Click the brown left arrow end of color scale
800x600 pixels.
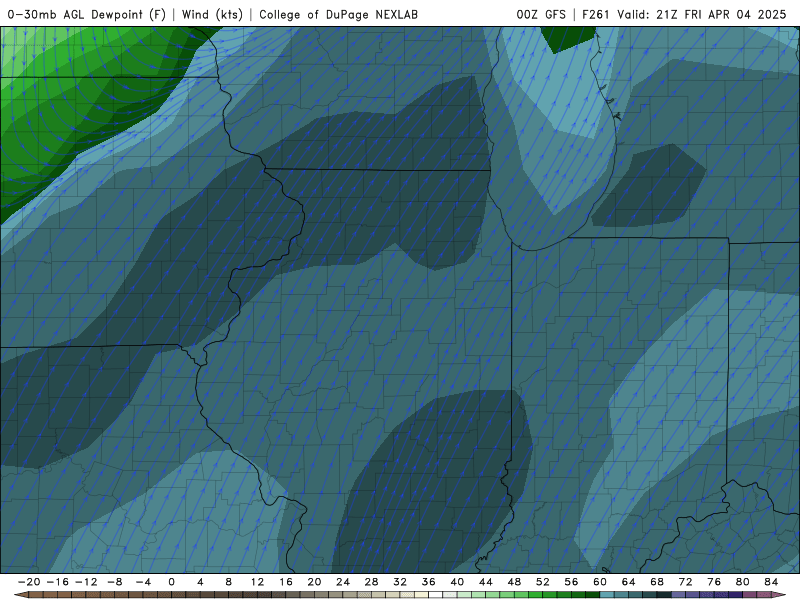(21, 595)
